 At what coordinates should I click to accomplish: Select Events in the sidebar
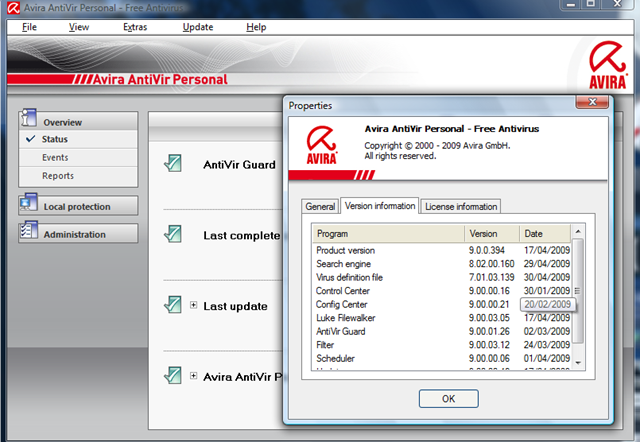(x=78, y=158)
